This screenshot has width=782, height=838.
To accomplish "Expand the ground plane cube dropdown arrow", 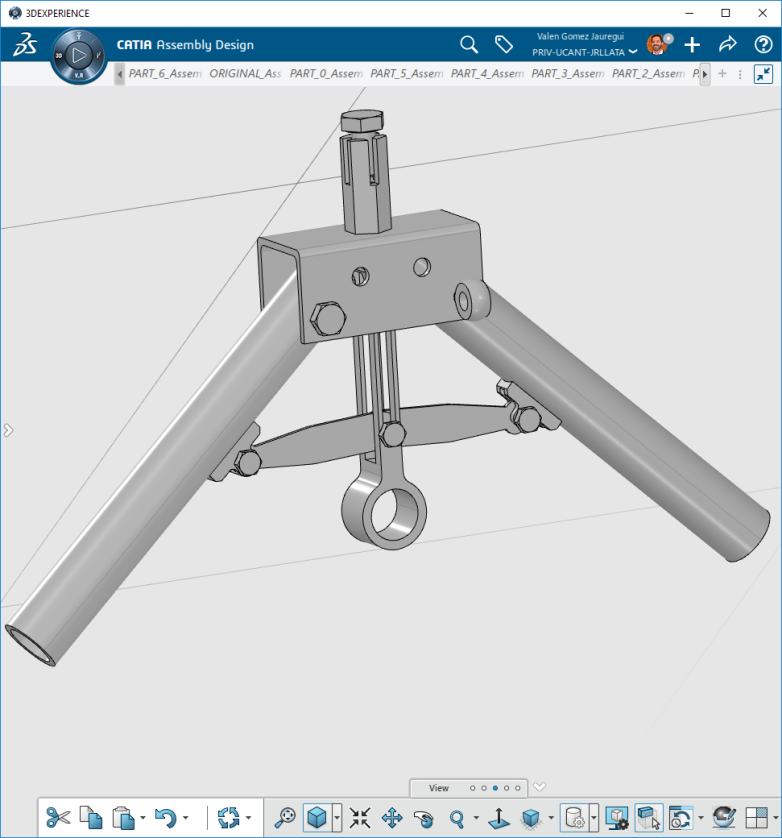I will coord(551,818).
